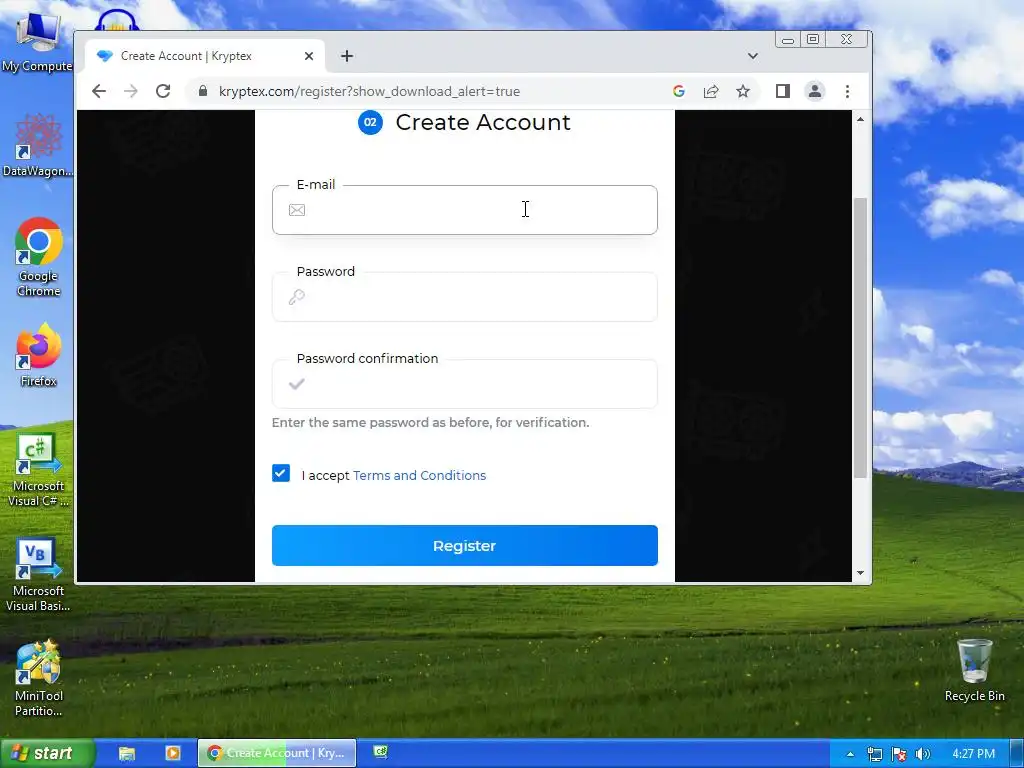
Task: Click the padlock site info icon
Action: coord(203,91)
